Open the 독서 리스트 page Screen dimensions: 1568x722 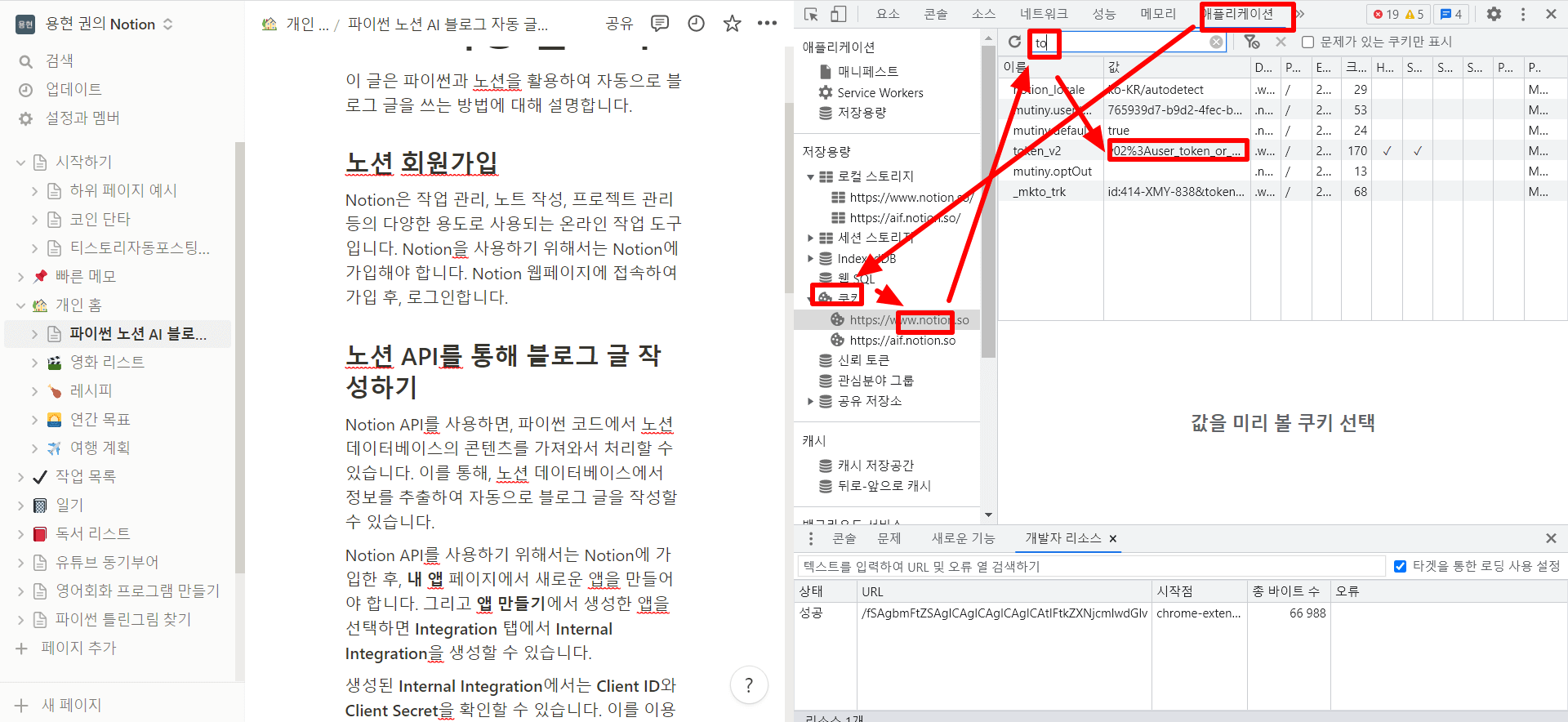[93, 534]
